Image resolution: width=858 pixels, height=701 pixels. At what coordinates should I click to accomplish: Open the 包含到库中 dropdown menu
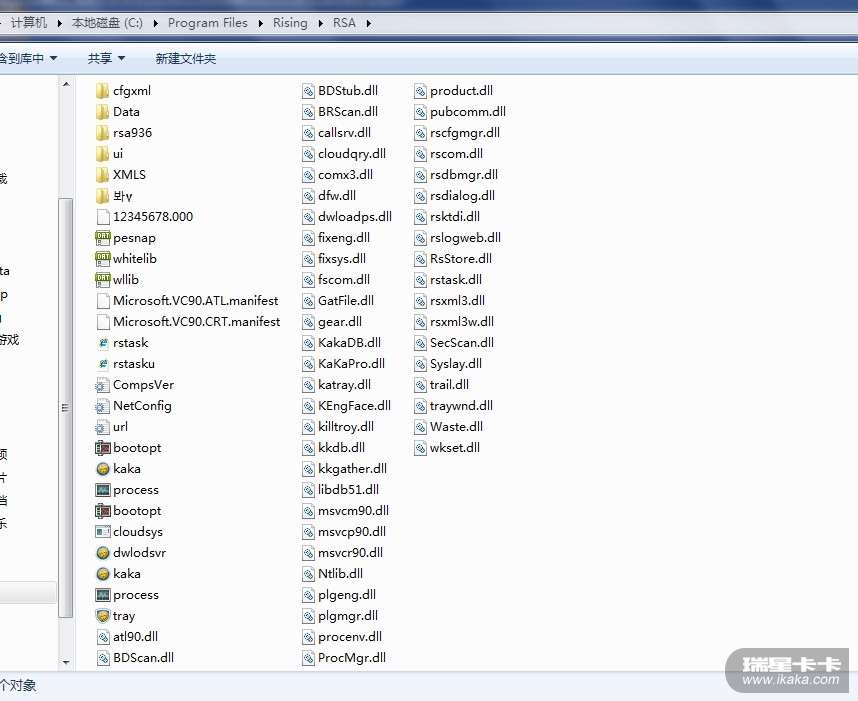tap(28, 59)
